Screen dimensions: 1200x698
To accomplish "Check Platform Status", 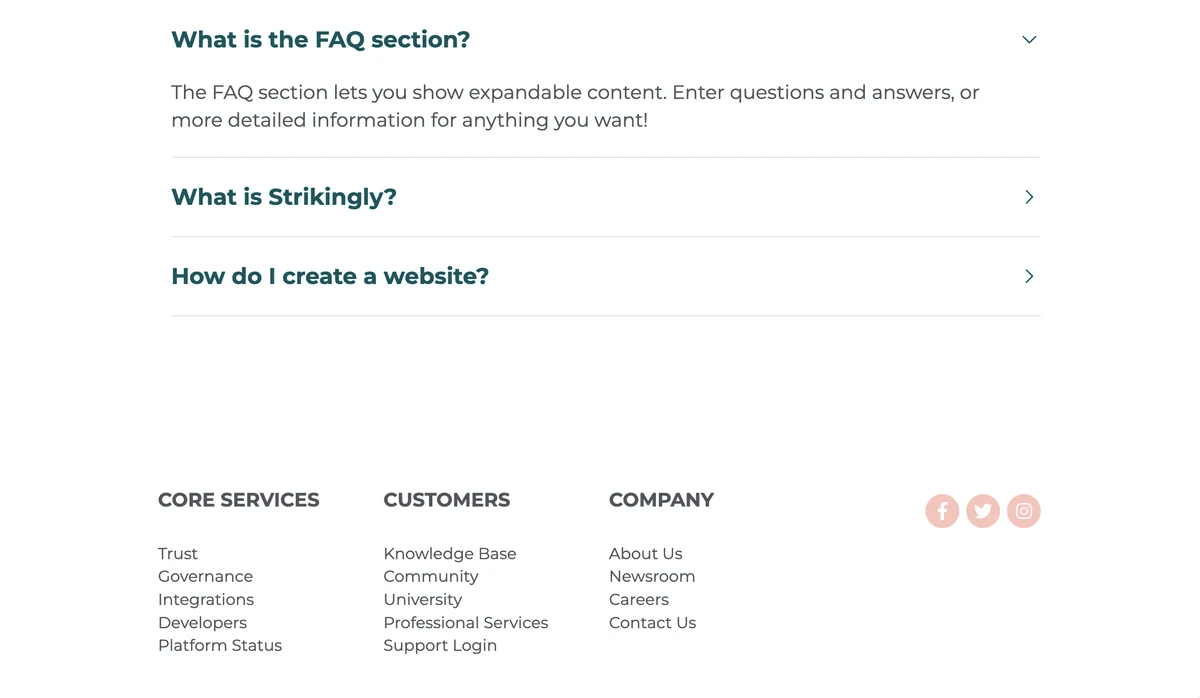I will pos(220,645).
